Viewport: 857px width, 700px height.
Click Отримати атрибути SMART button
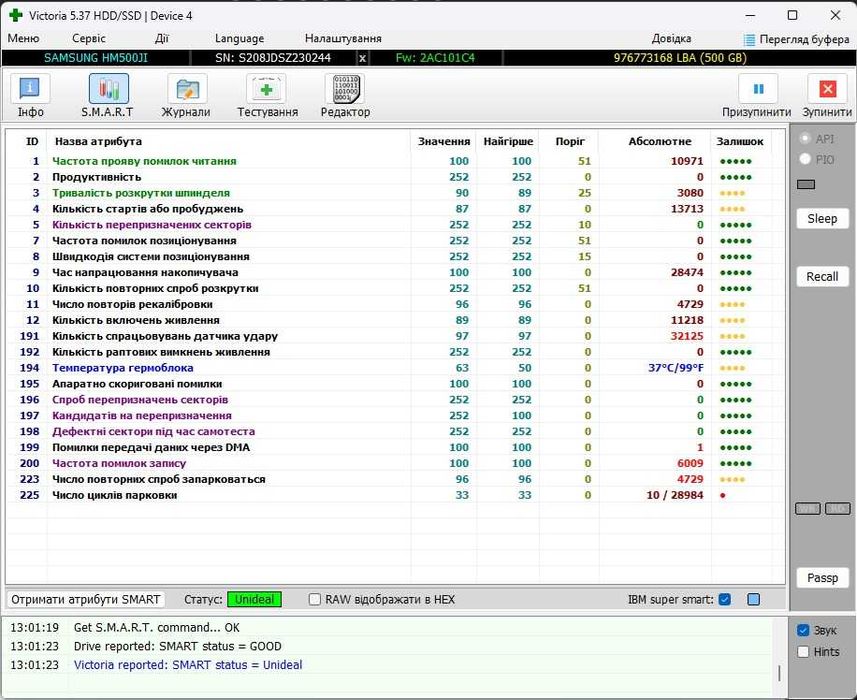coord(85,599)
